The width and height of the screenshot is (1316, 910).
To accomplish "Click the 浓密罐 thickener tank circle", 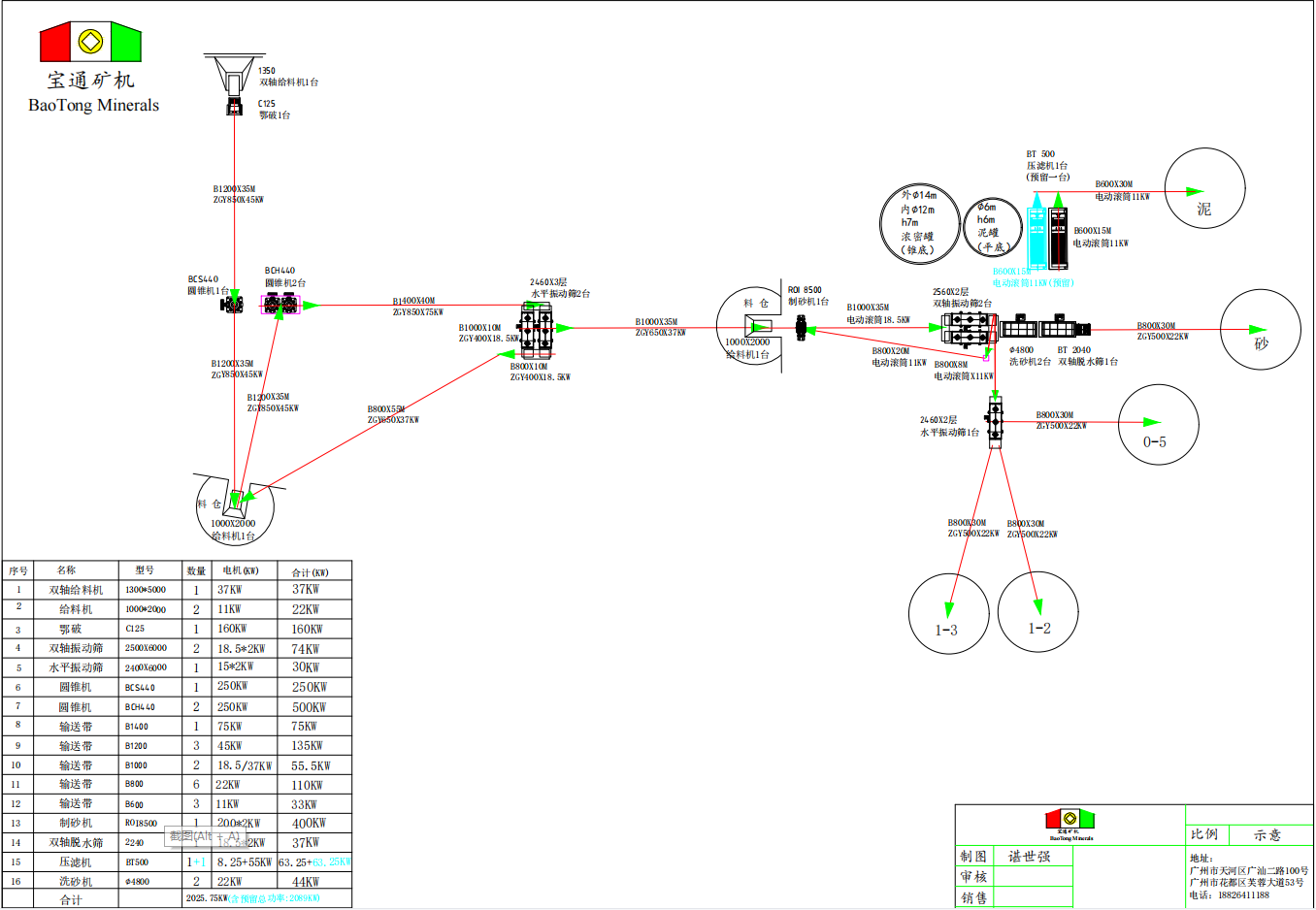I will point(920,223).
